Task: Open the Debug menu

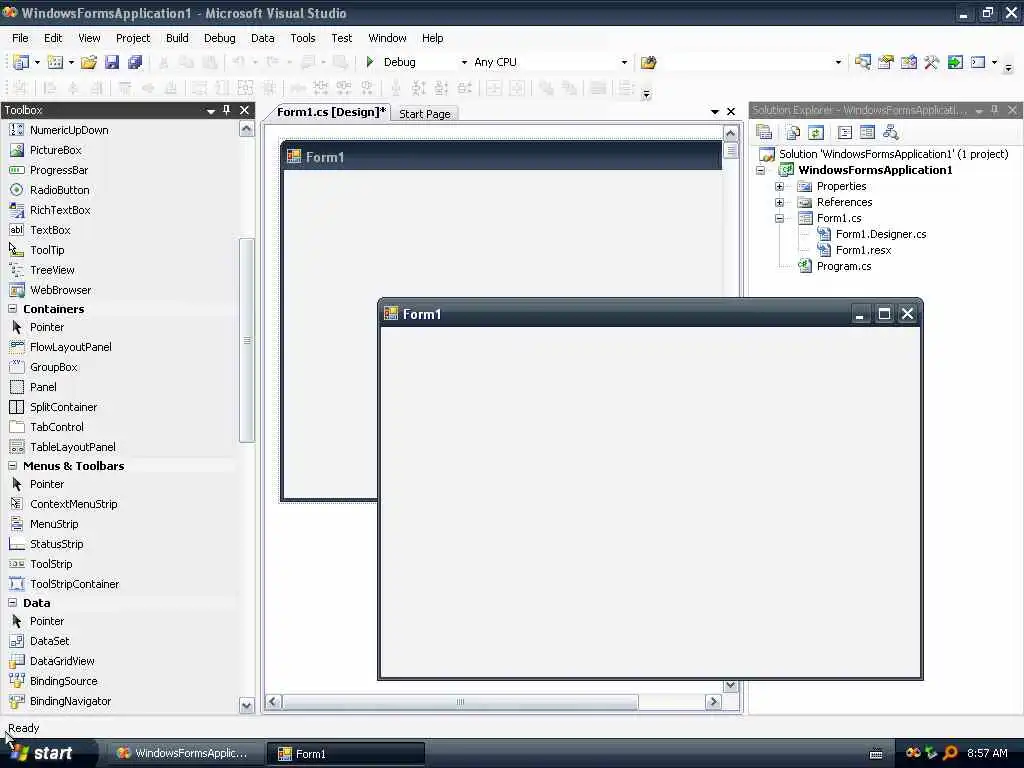Action: (x=219, y=38)
